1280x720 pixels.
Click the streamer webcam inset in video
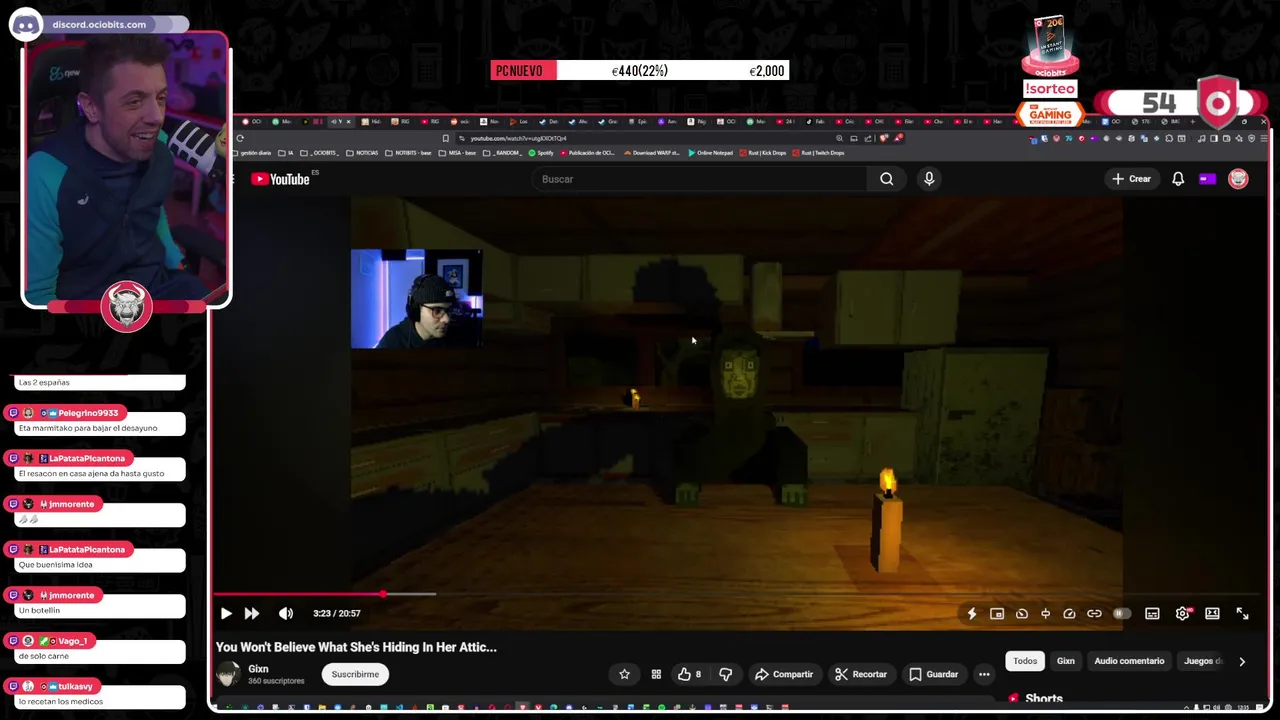[416, 299]
